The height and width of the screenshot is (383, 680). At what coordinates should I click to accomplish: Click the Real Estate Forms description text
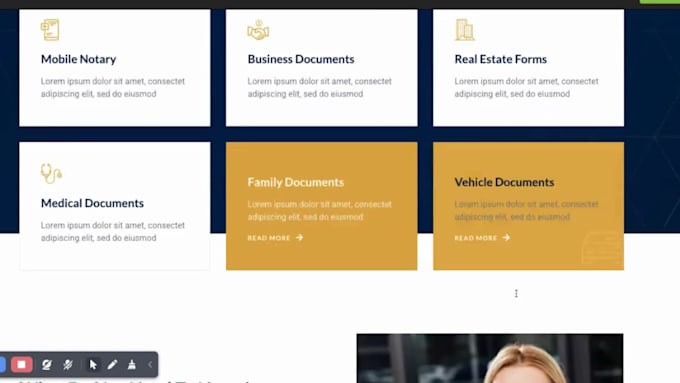click(x=526, y=88)
